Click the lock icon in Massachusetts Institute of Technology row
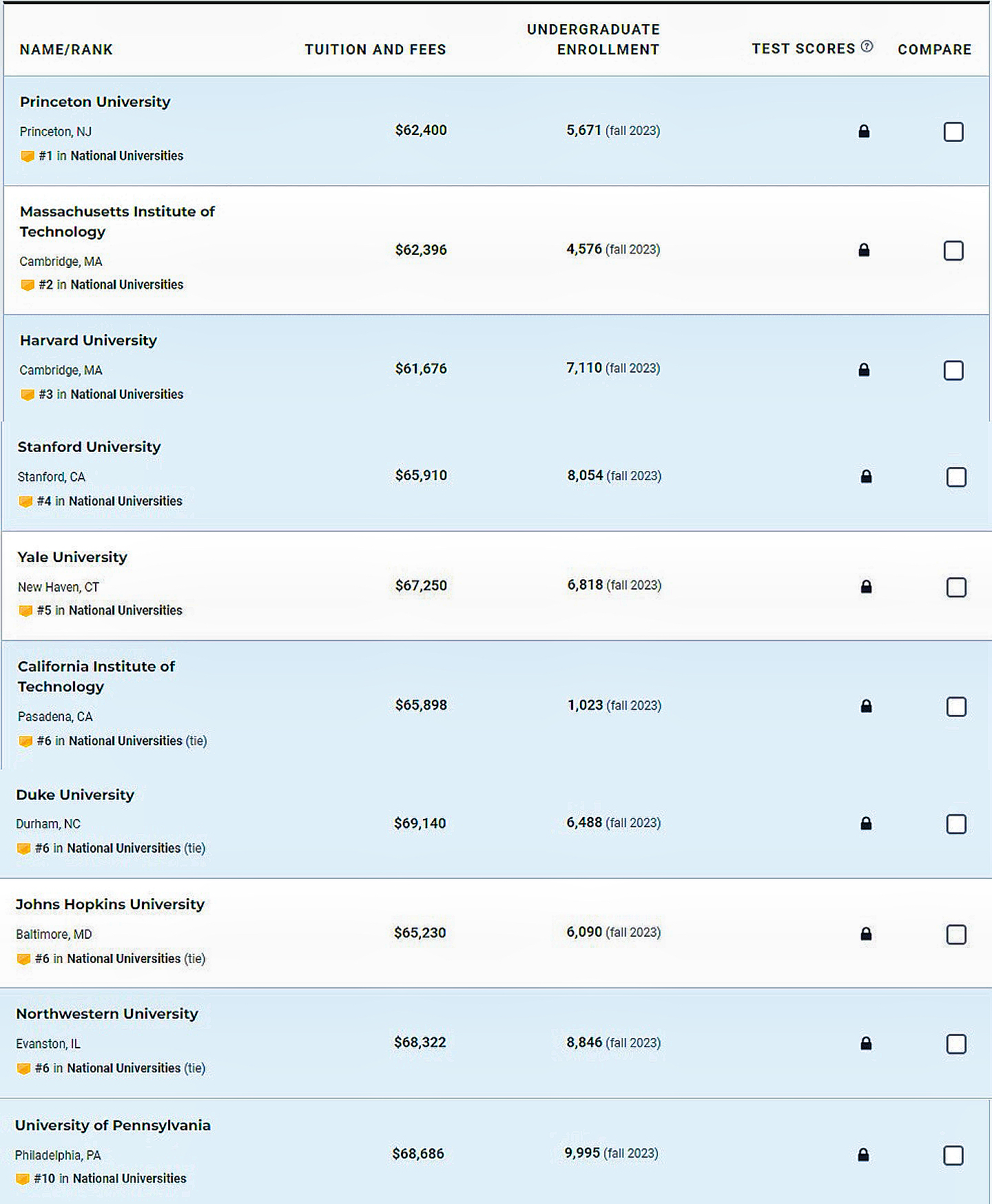Screen dimensions: 992x1204 [864, 250]
